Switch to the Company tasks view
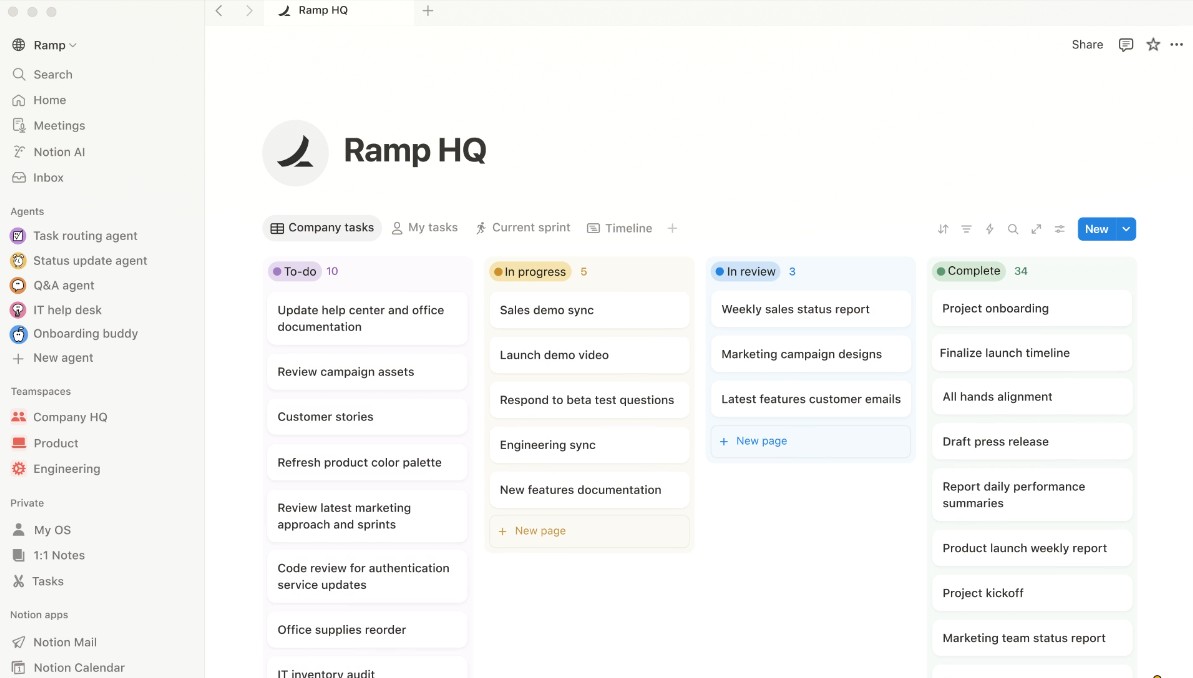 (x=323, y=228)
